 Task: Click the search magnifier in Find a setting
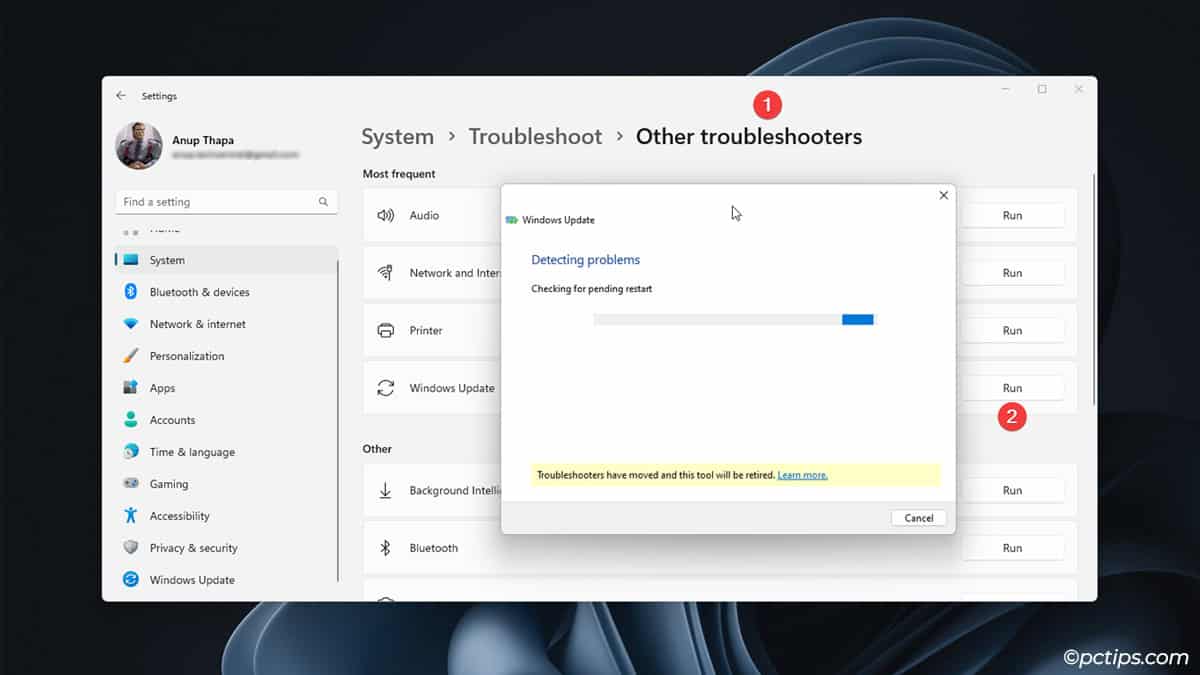click(x=323, y=202)
